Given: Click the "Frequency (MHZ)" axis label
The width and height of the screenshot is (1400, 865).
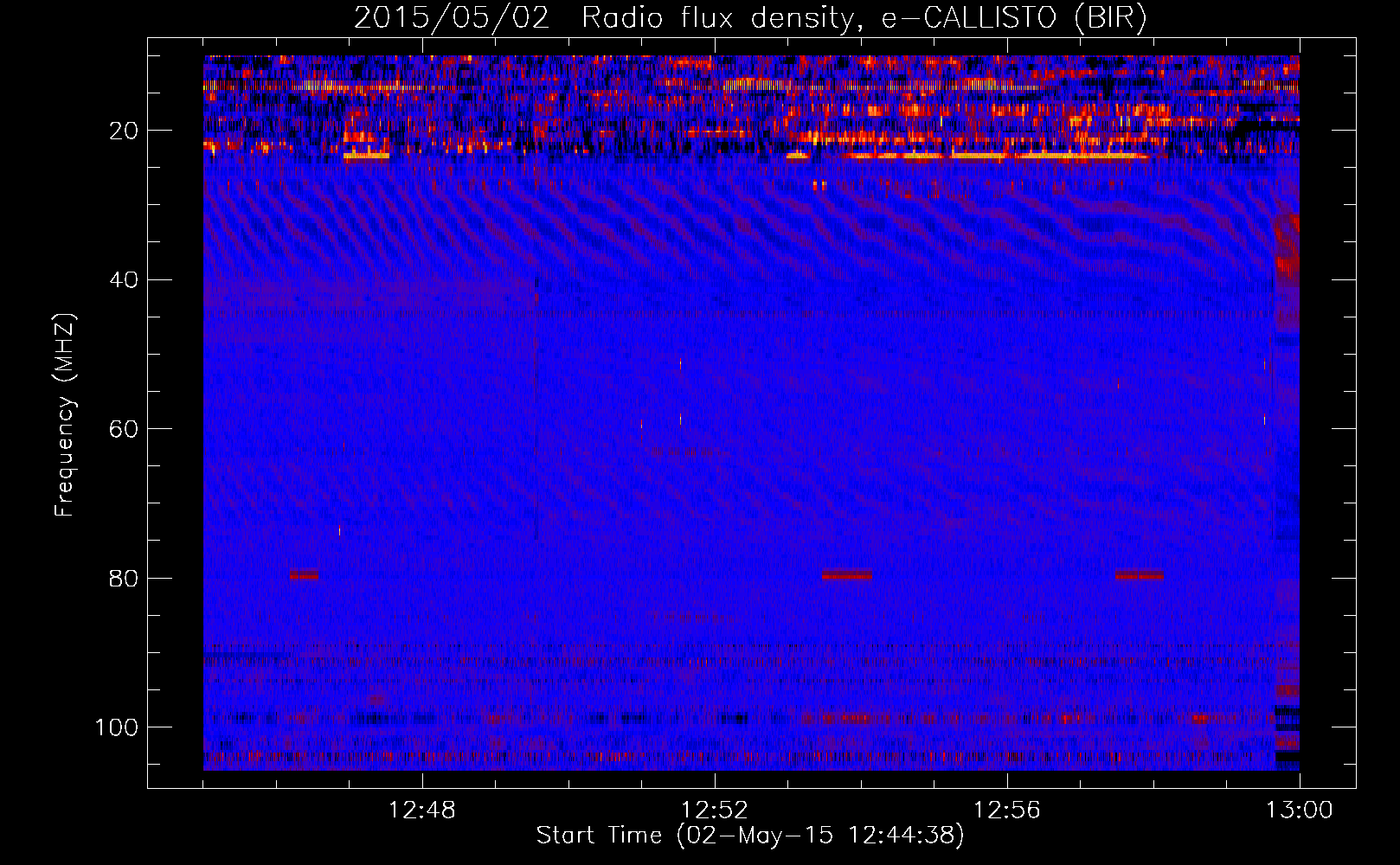Looking at the screenshot, I should [x=65, y=414].
